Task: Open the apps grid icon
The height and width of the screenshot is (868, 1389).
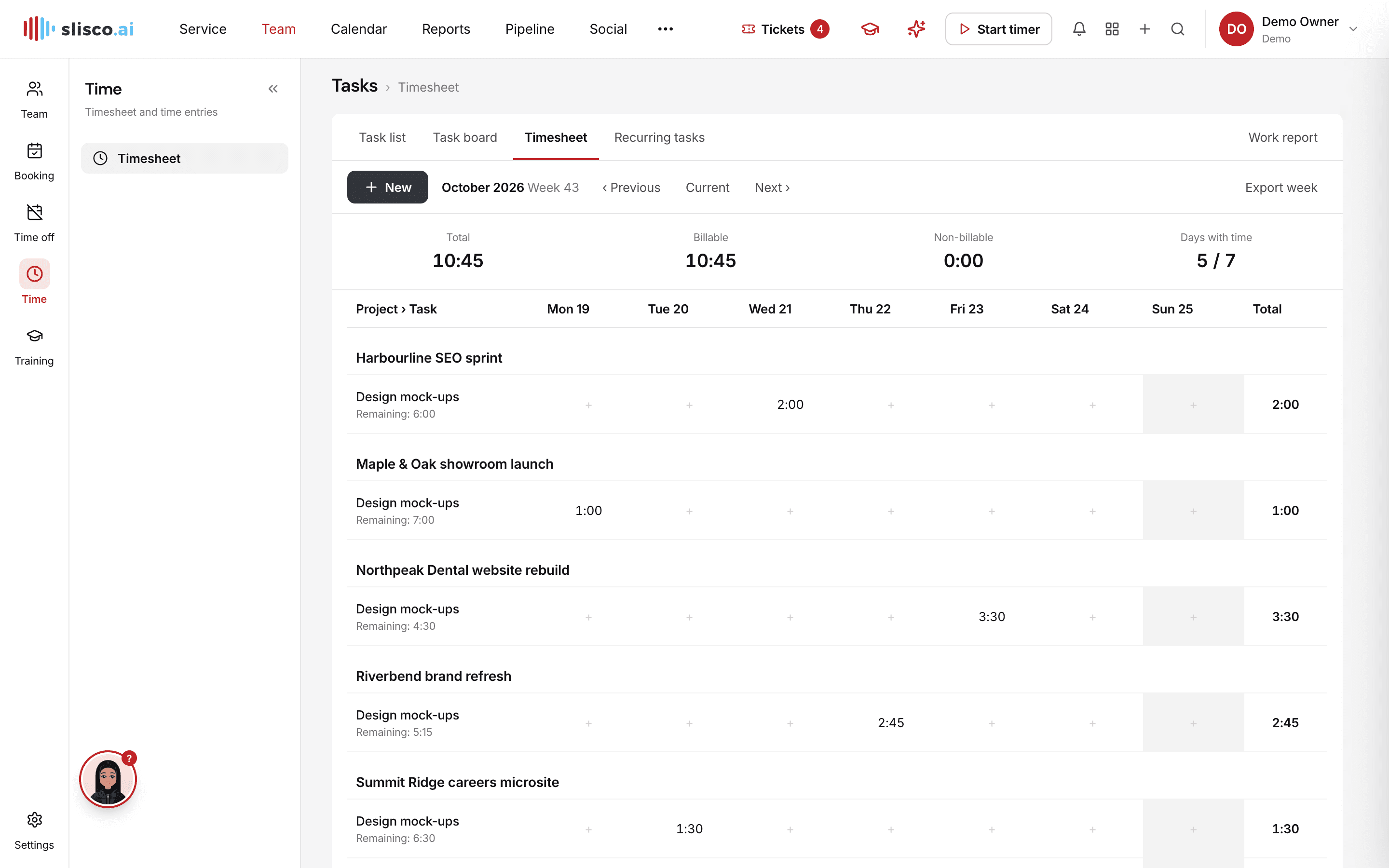Action: click(x=1112, y=29)
